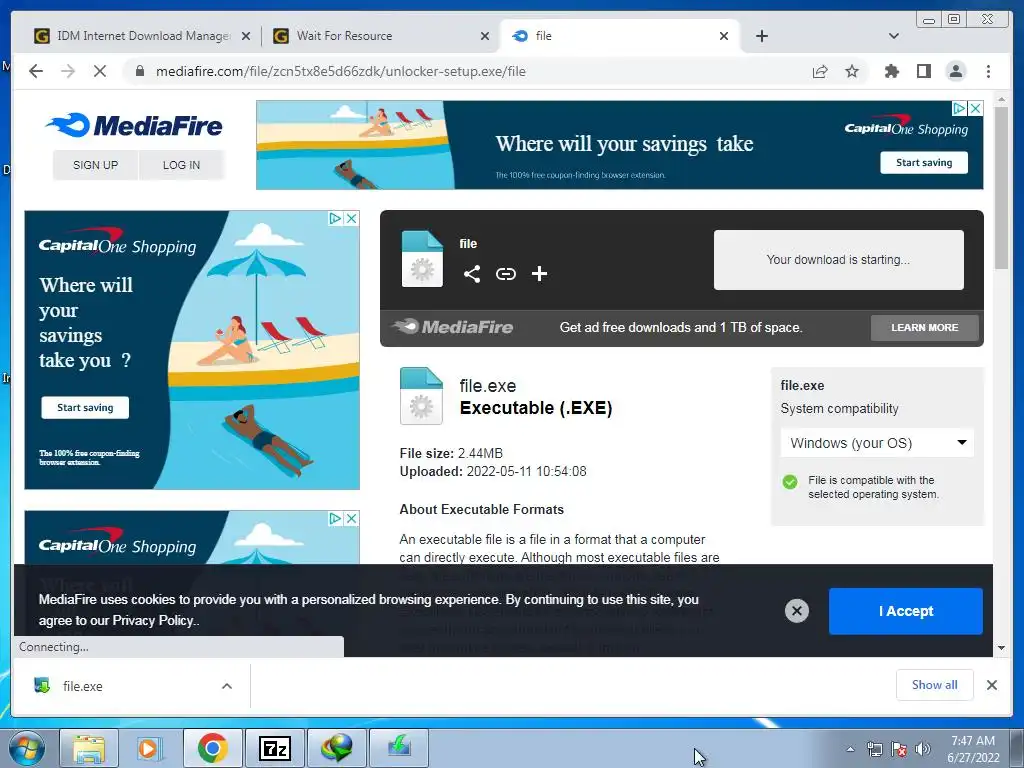Viewport: 1024px width, 768px height.
Task: Click the plus add-to-account icon
Action: pos(539,274)
